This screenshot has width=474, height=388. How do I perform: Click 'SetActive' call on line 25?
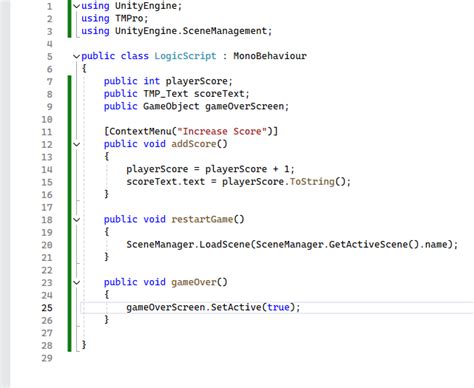pos(236,307)
